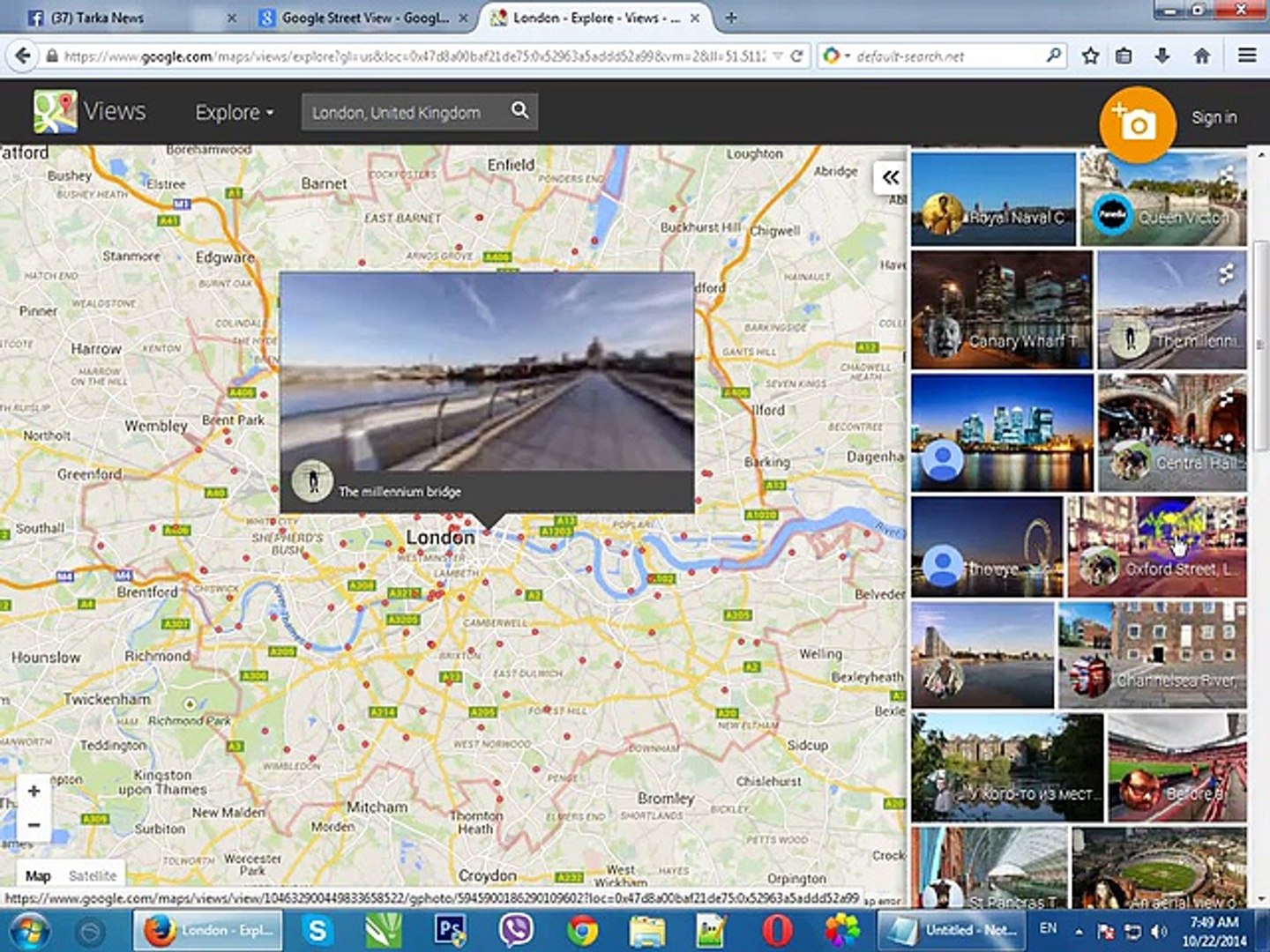Select the Map view type
This screenshot has width=1270, height=952.
click(x=38, y=875)
